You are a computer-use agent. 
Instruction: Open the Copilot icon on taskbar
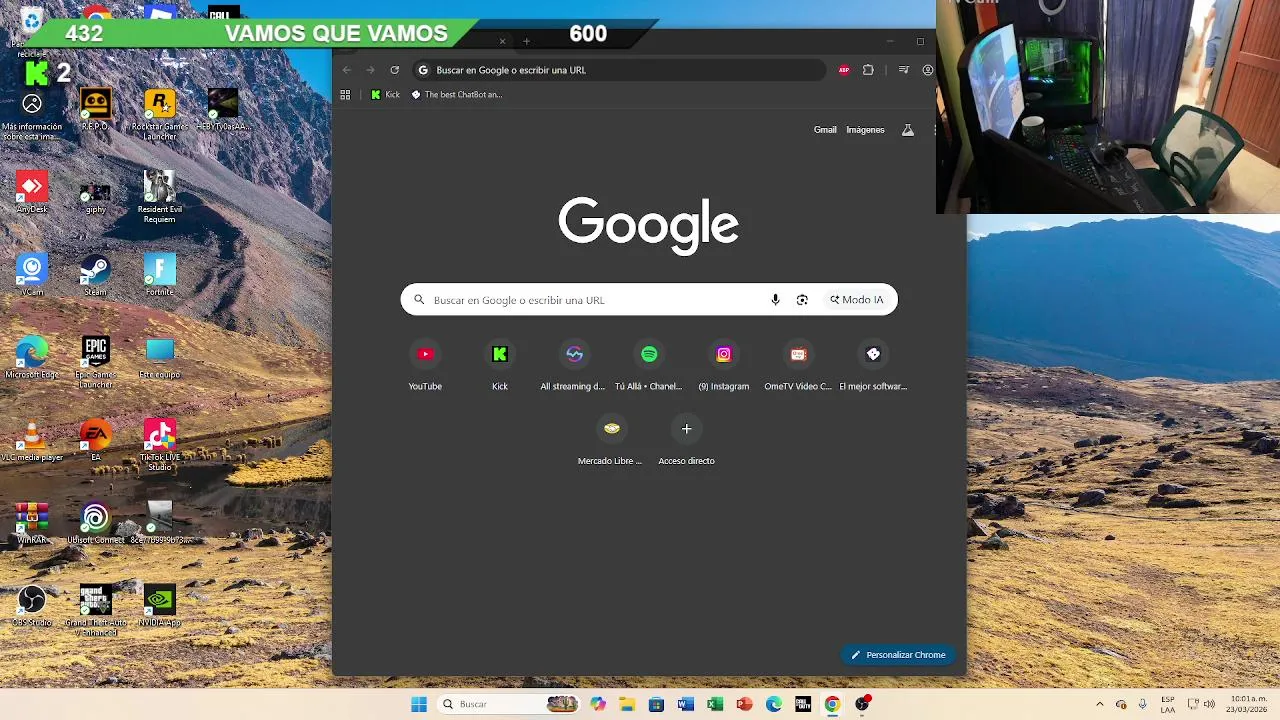pos(598,704)
